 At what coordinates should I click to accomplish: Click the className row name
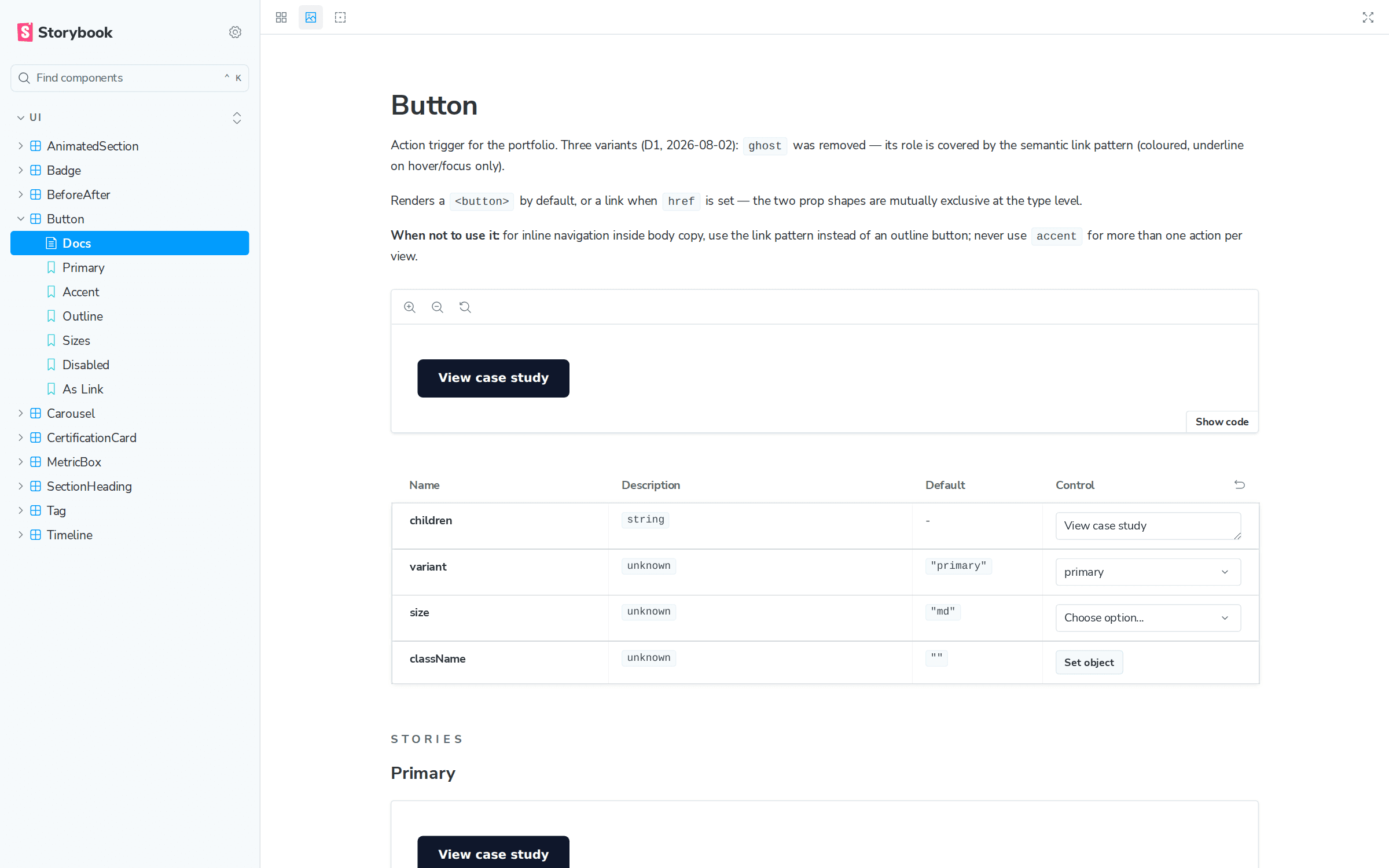tap(438, 659)
